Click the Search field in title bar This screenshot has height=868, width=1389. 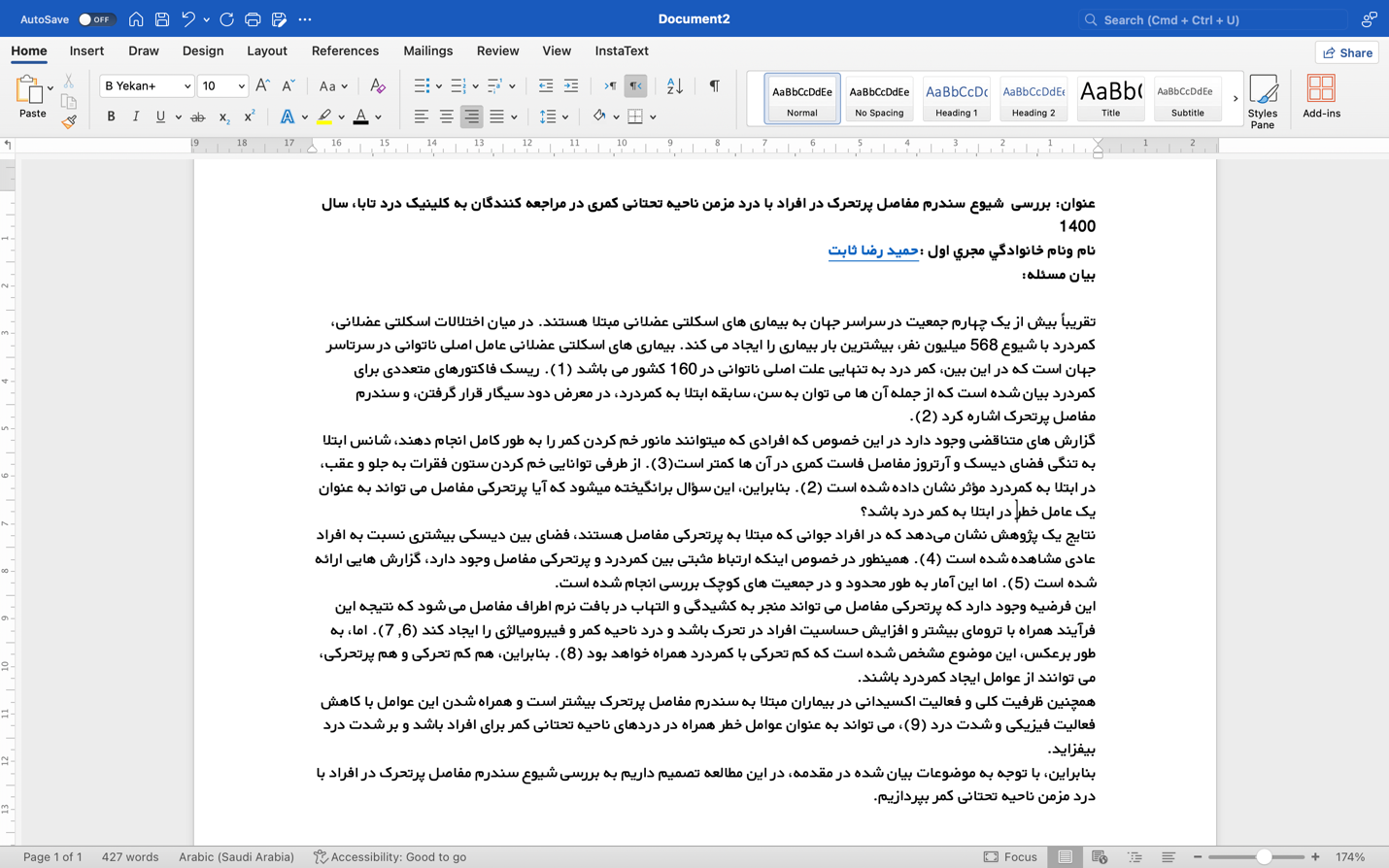tap(1214, 19)
